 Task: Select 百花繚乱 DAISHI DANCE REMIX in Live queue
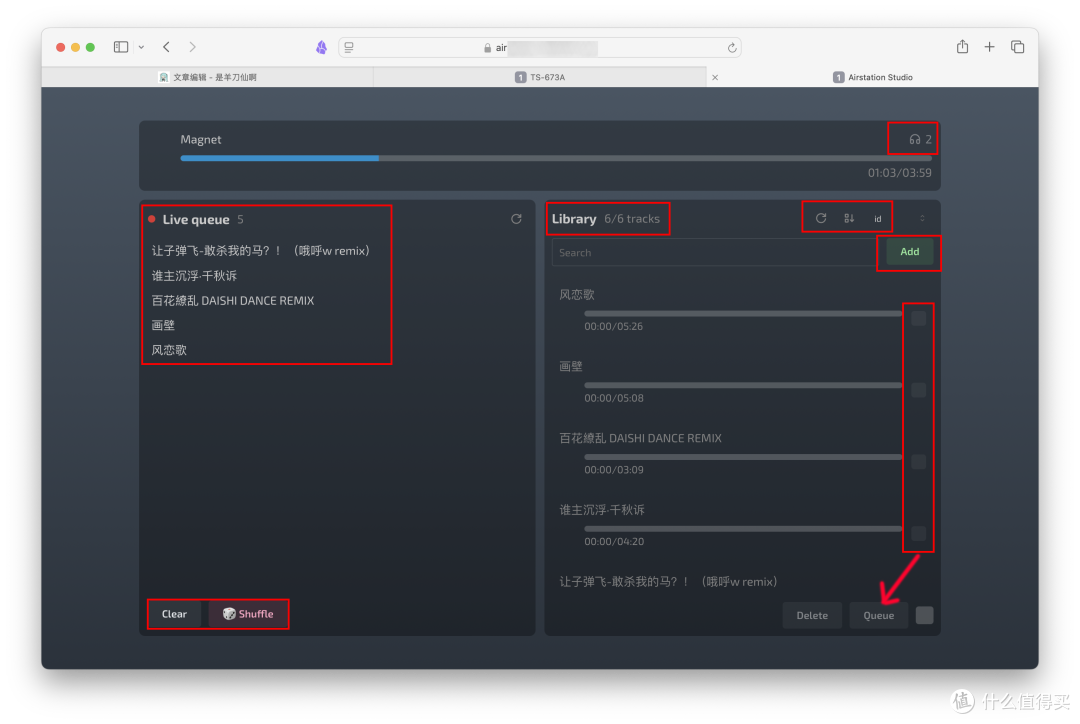tap(233, 300)
